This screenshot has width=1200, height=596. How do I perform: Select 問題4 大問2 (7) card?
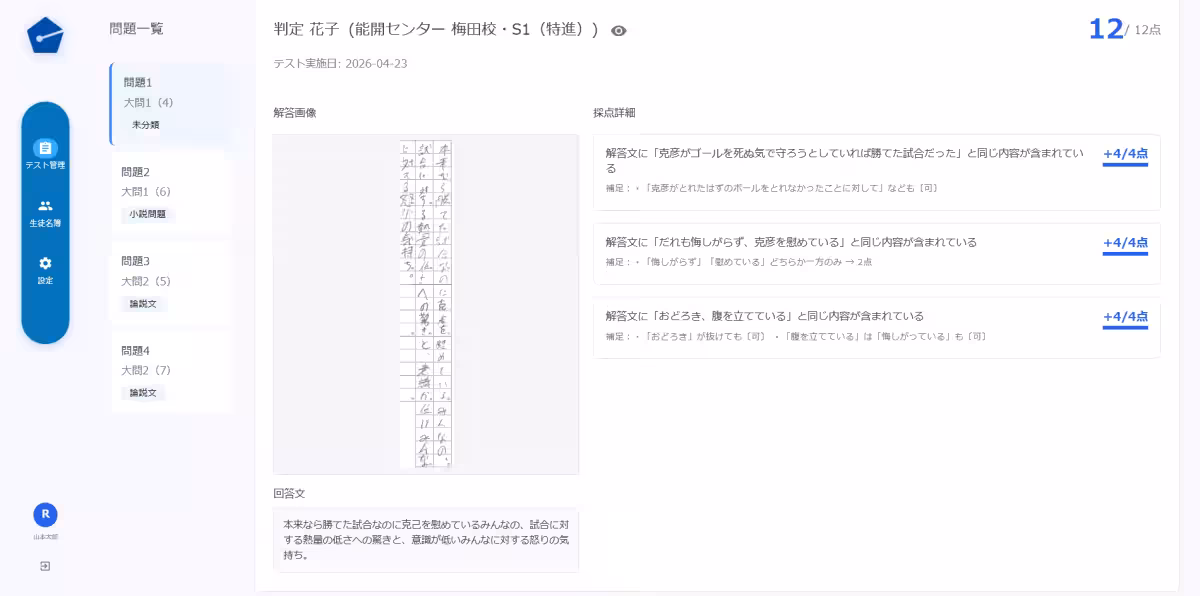click(x=170, y=372)
